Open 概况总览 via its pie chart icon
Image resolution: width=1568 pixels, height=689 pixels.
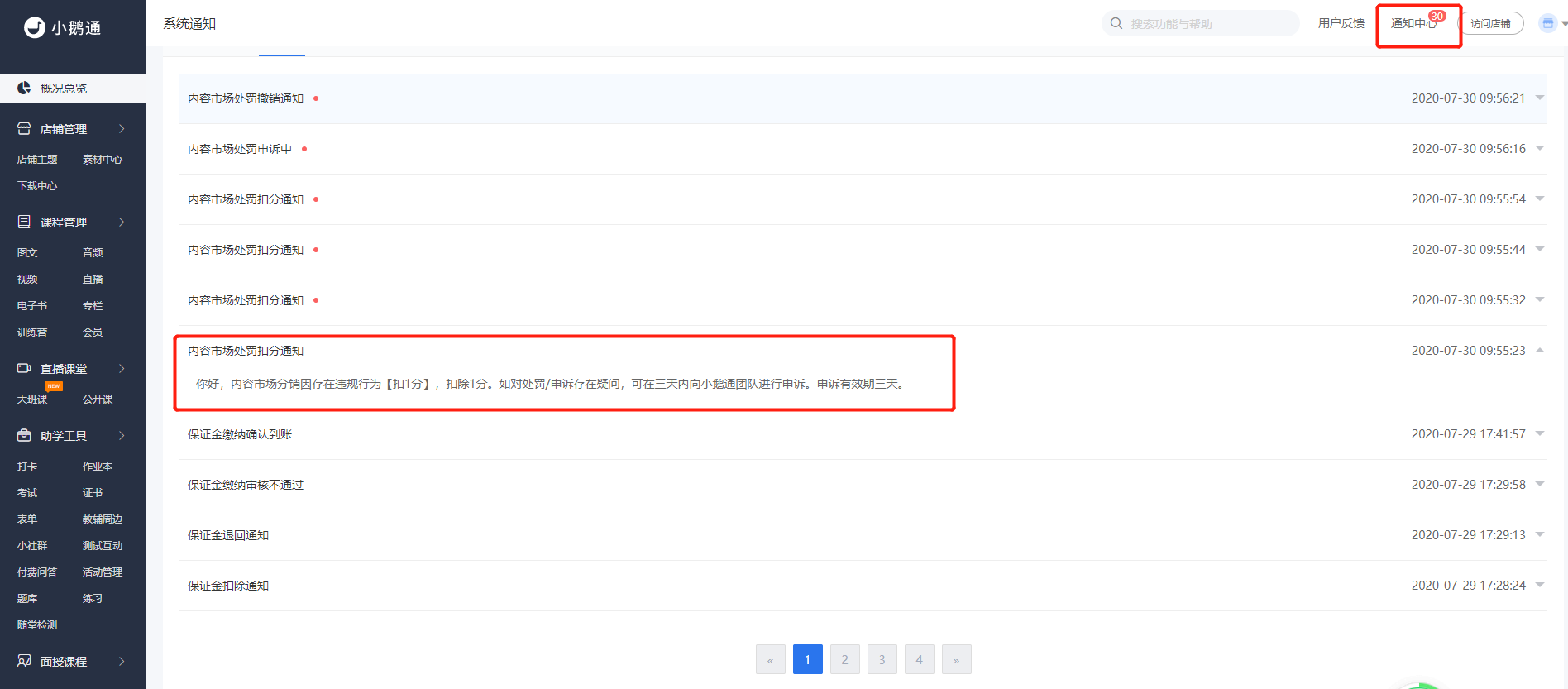point(24,88)
